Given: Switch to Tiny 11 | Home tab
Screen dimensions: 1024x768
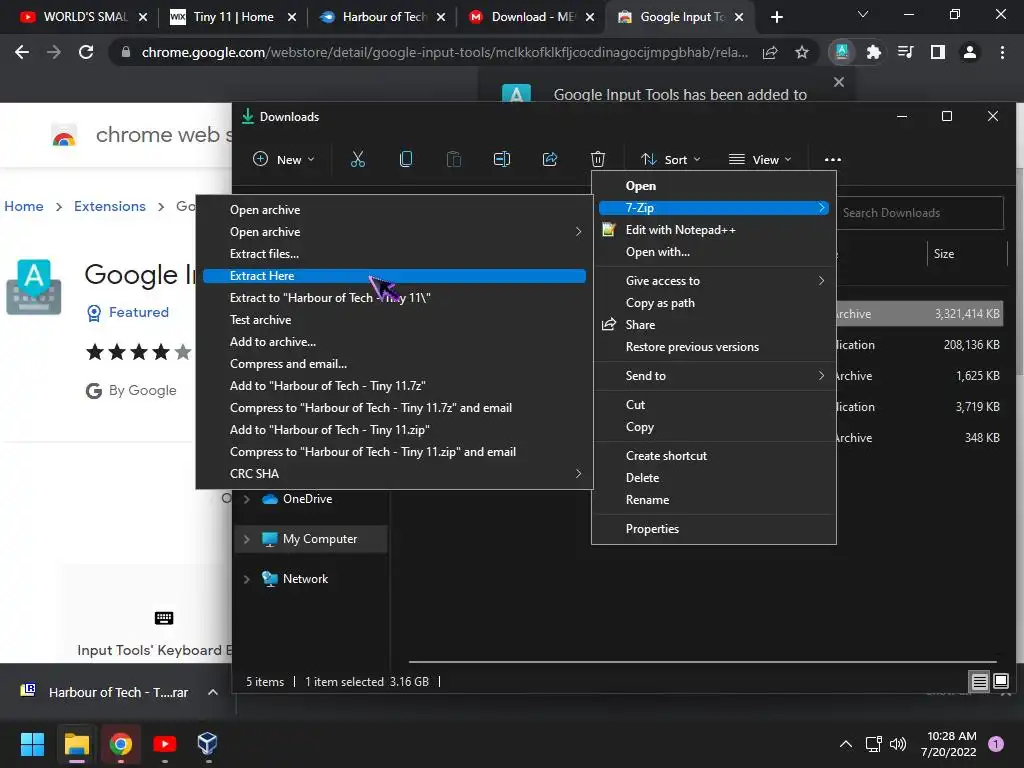Looking at the screenshot, I should [232, 17].
